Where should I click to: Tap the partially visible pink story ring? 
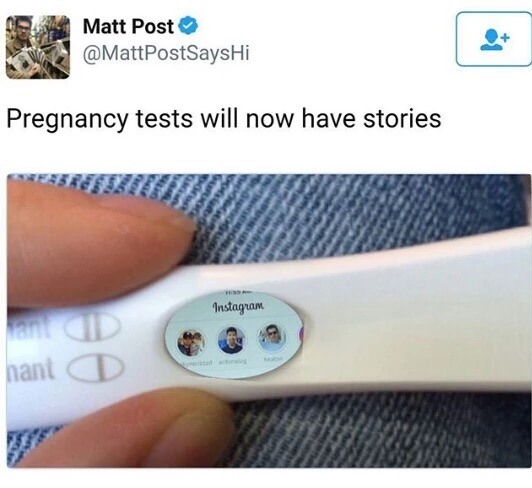tap(300, 335)
